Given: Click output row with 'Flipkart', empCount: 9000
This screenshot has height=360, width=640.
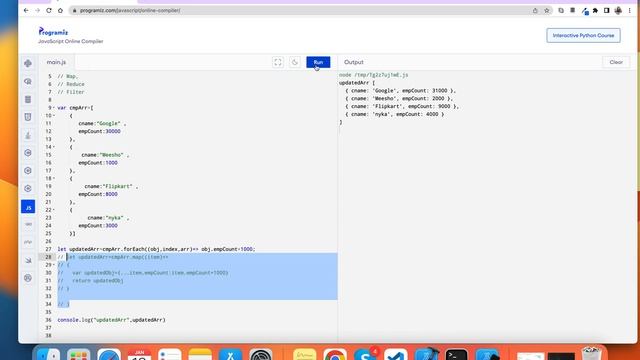Looking at the screenshot, I should [402, 106].
